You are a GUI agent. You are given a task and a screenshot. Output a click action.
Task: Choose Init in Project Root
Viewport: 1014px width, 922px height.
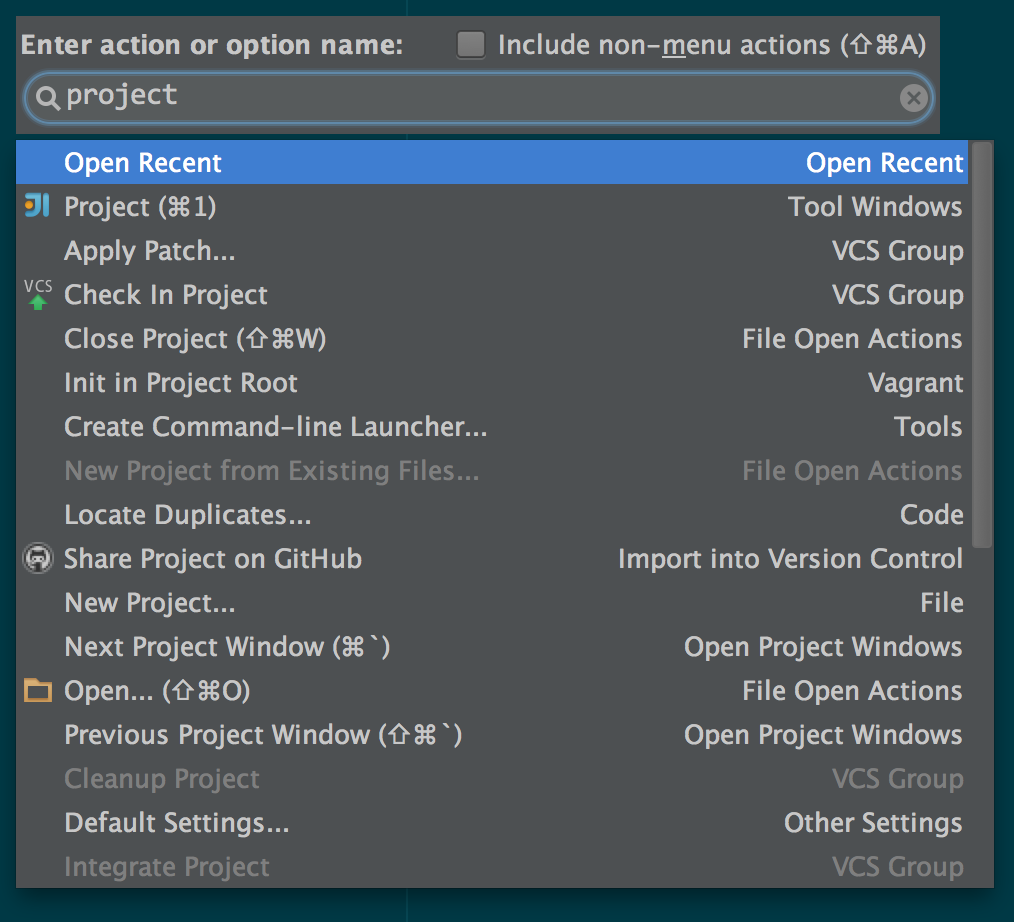(492, 382)
